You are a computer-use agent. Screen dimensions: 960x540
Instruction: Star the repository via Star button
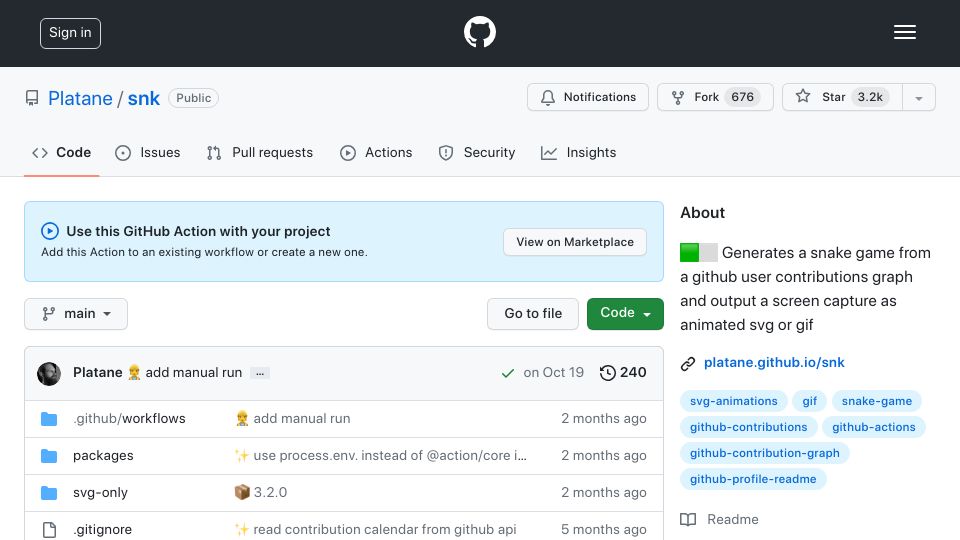pos(842,97)
